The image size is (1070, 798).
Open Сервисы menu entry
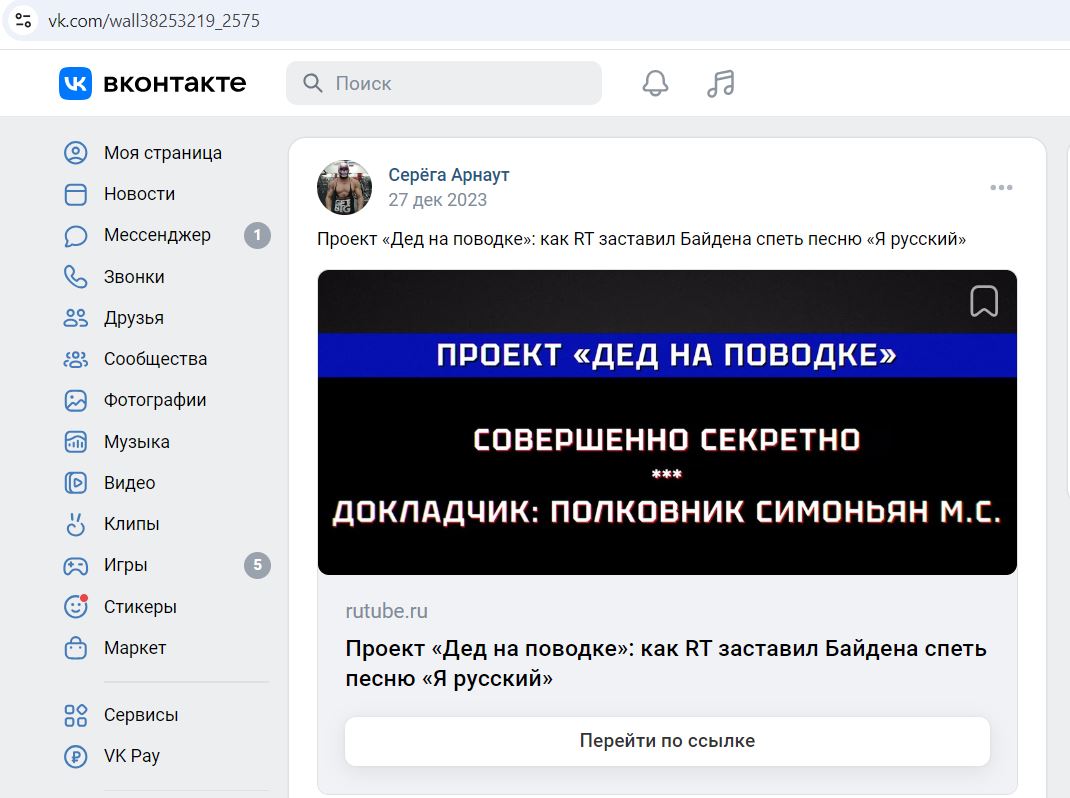[141, 715]
